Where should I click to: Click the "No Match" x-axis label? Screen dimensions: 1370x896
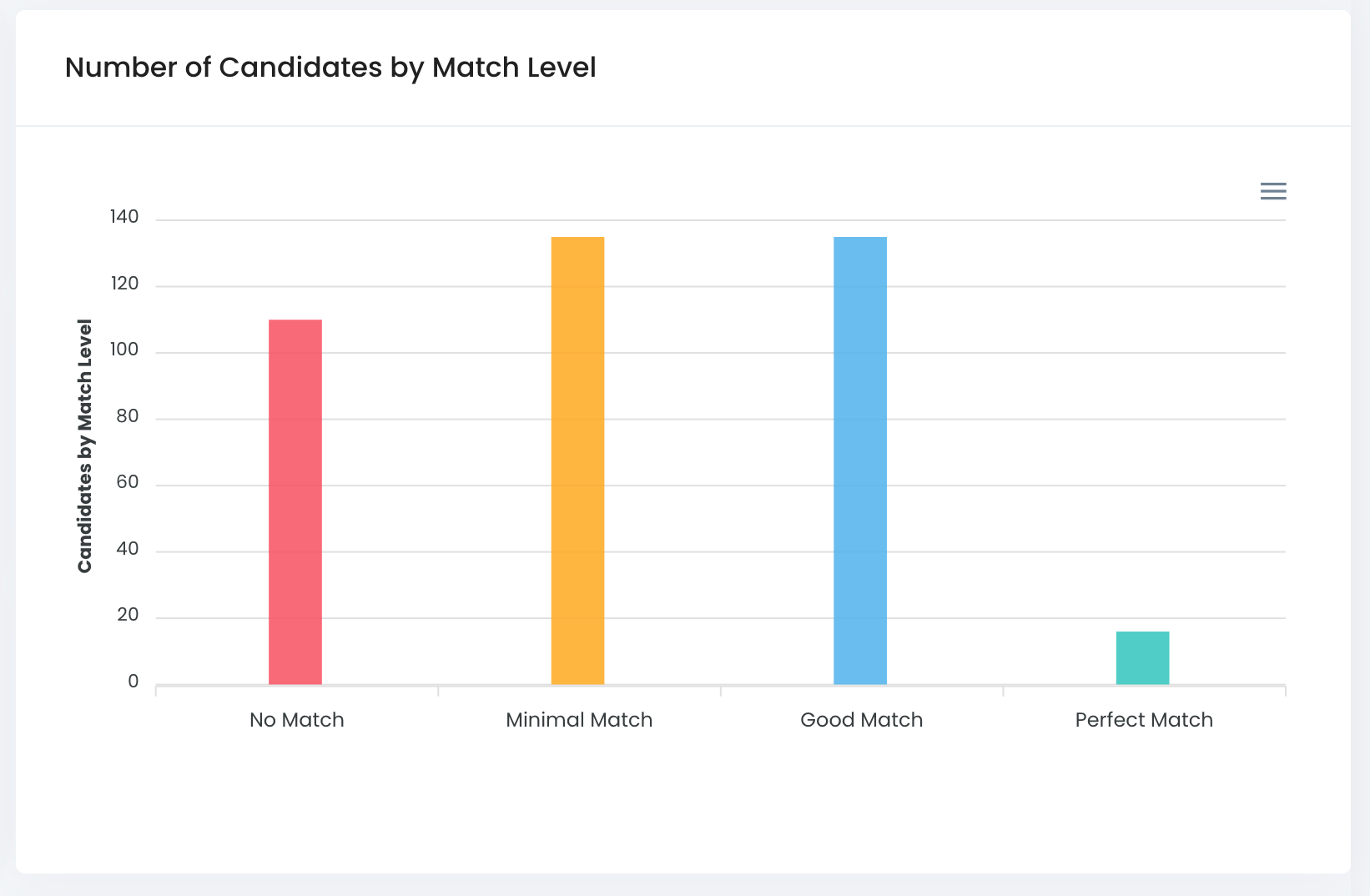tap(296, 720)
